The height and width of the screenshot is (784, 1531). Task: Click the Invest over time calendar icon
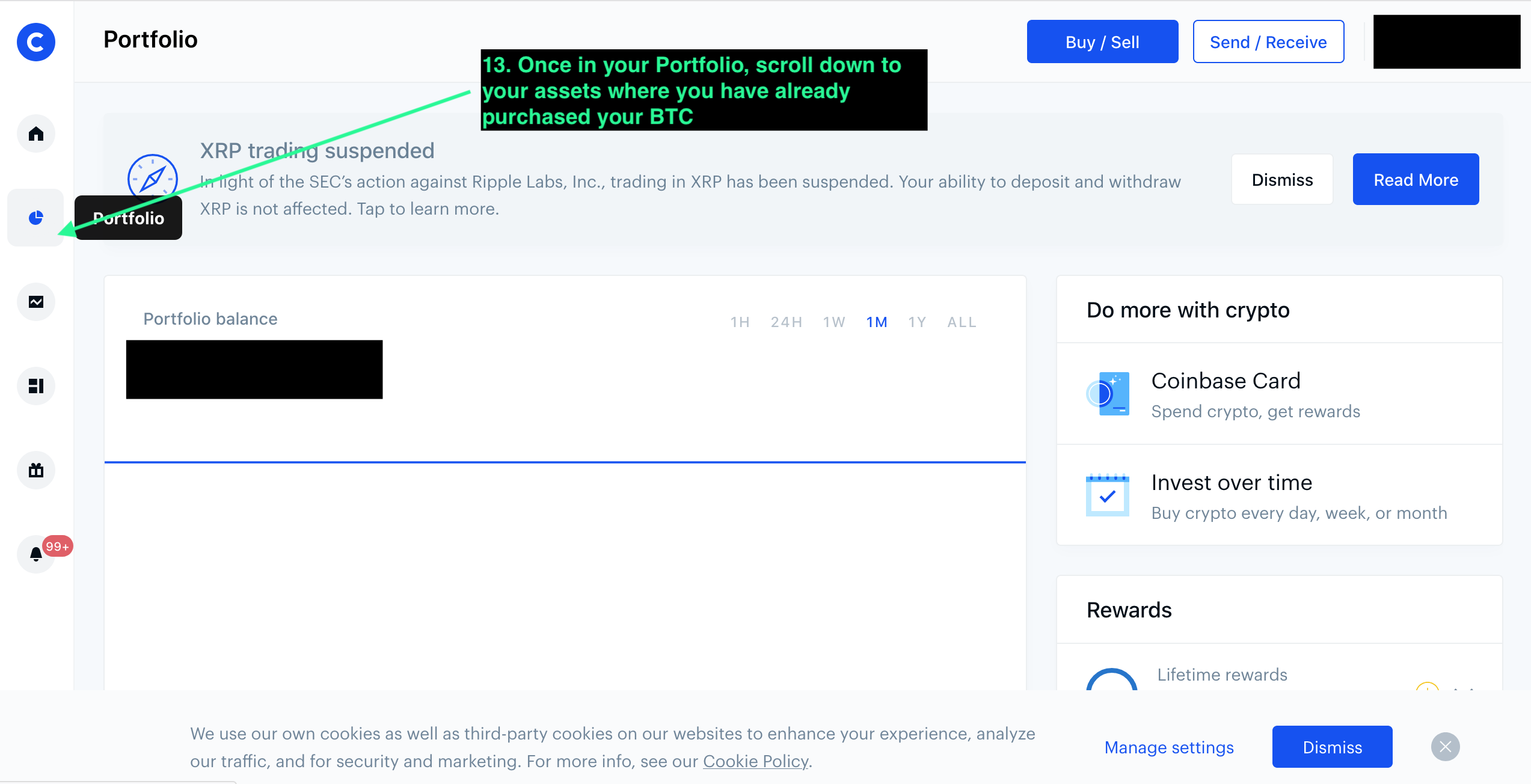click(1108, 495)
